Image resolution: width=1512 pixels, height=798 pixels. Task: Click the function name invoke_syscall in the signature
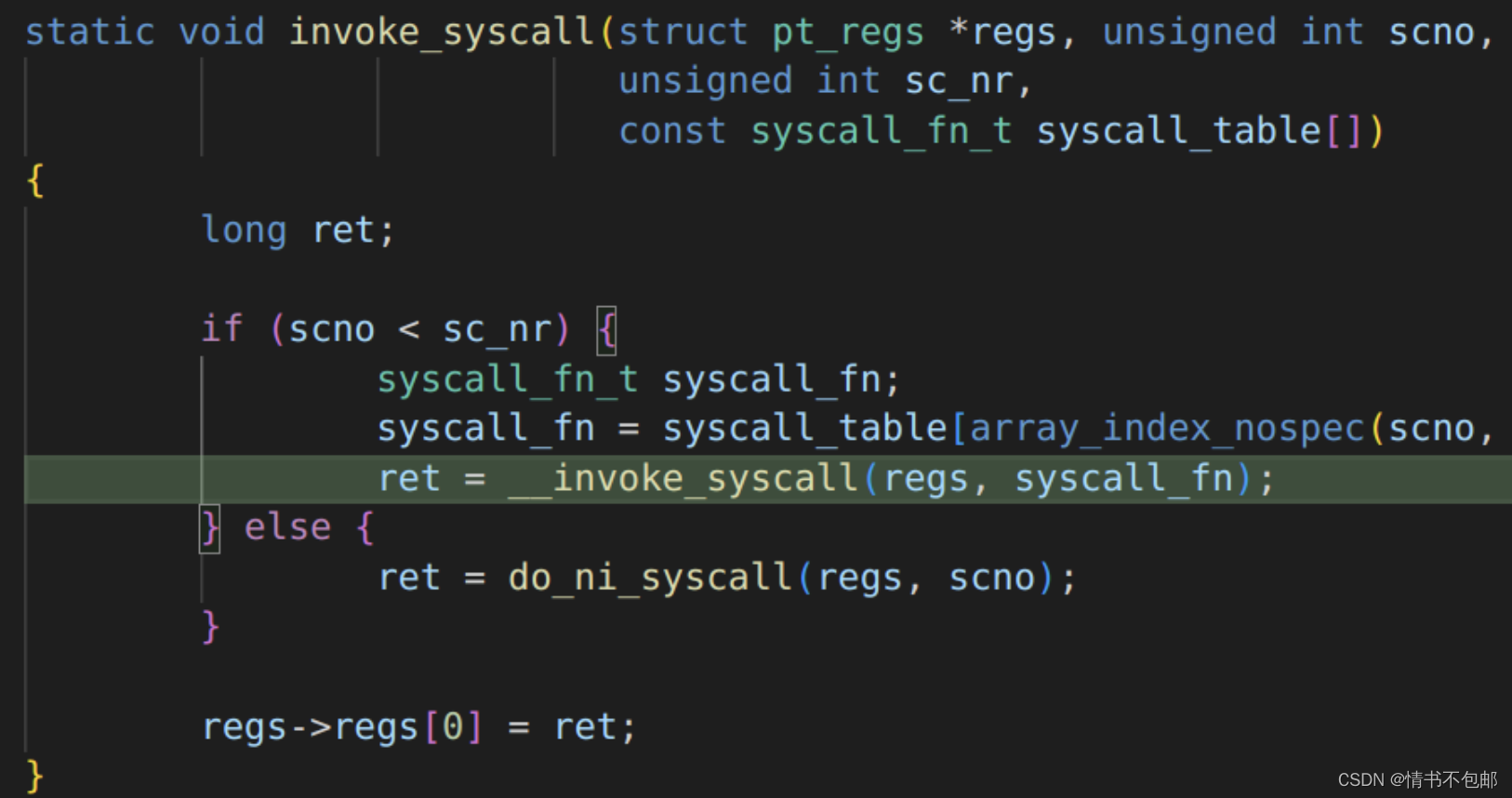tap(442, 33)
